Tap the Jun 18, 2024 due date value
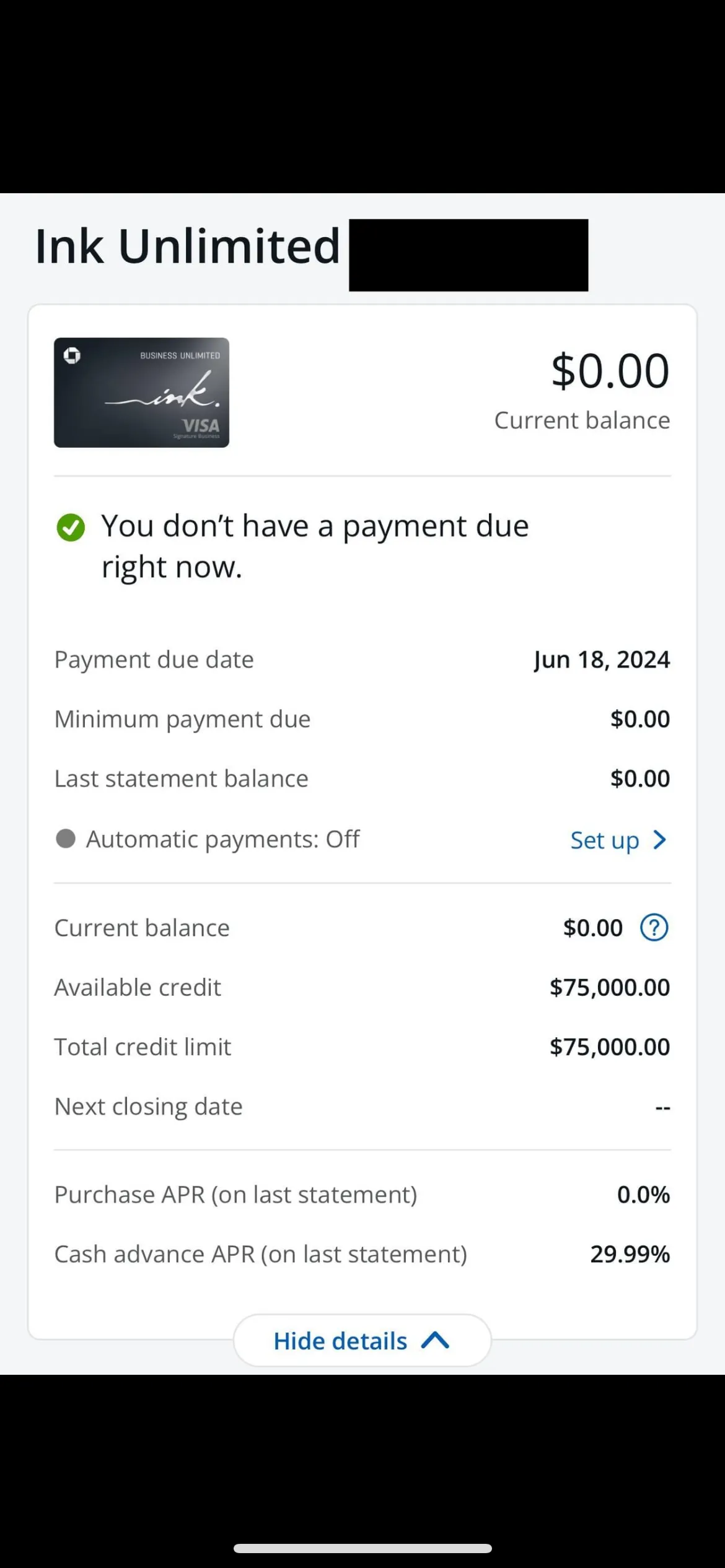 click(602, 660)
